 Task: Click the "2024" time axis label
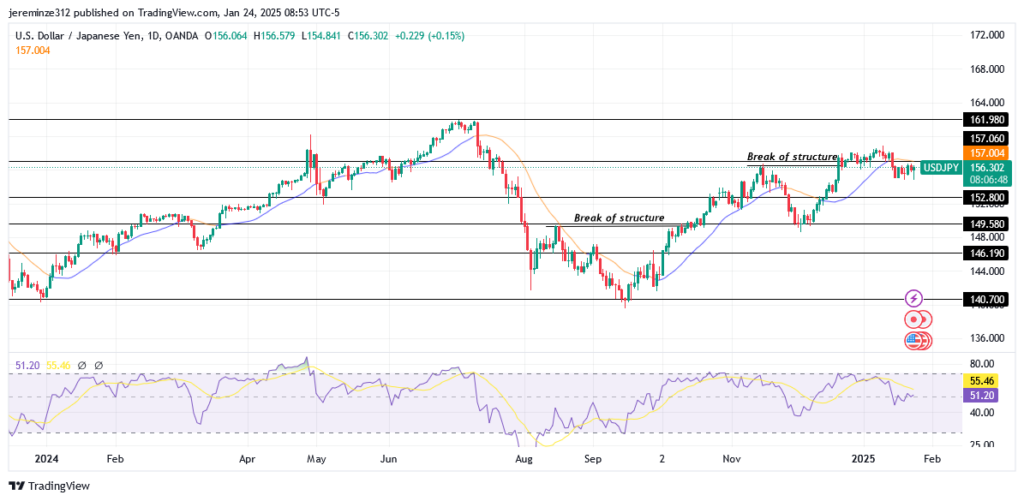point(46,459)
